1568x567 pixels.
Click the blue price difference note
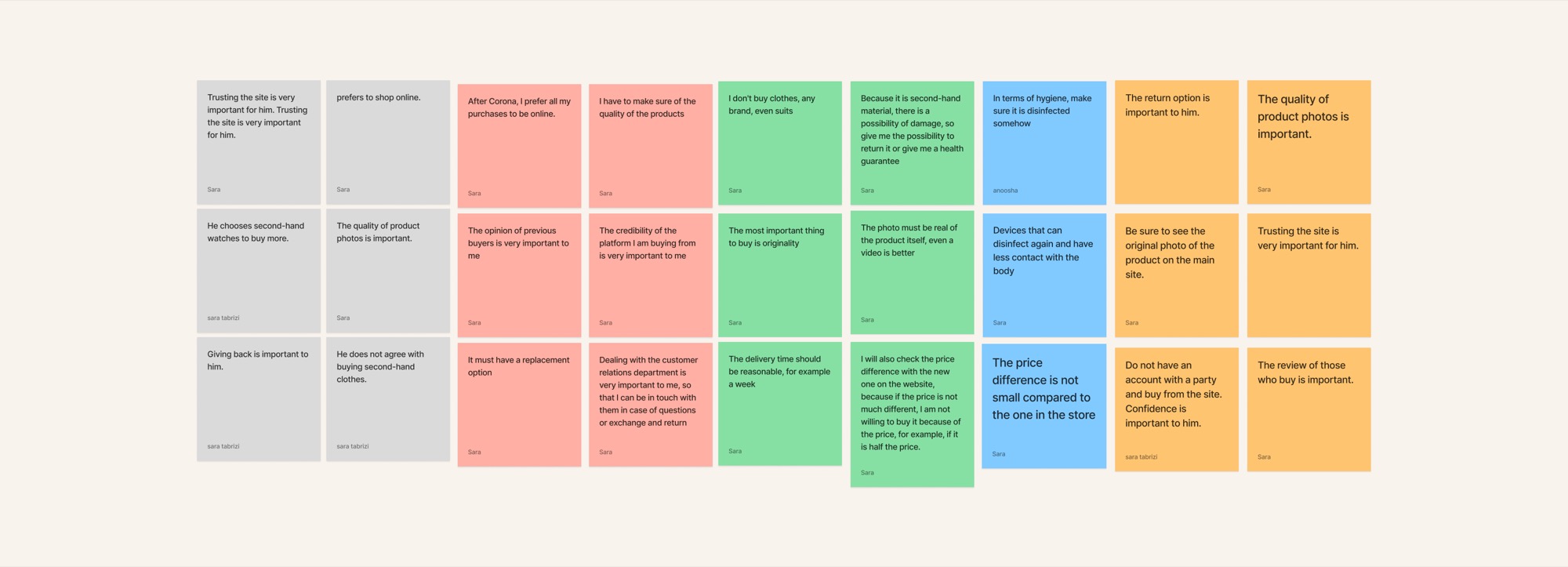pyautogui.click(x=1044, y=406)
